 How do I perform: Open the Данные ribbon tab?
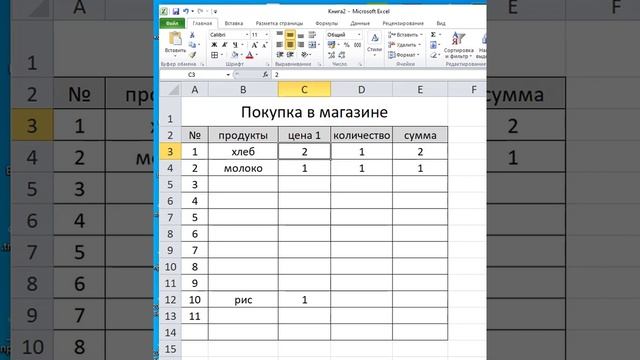pos(360,23)
